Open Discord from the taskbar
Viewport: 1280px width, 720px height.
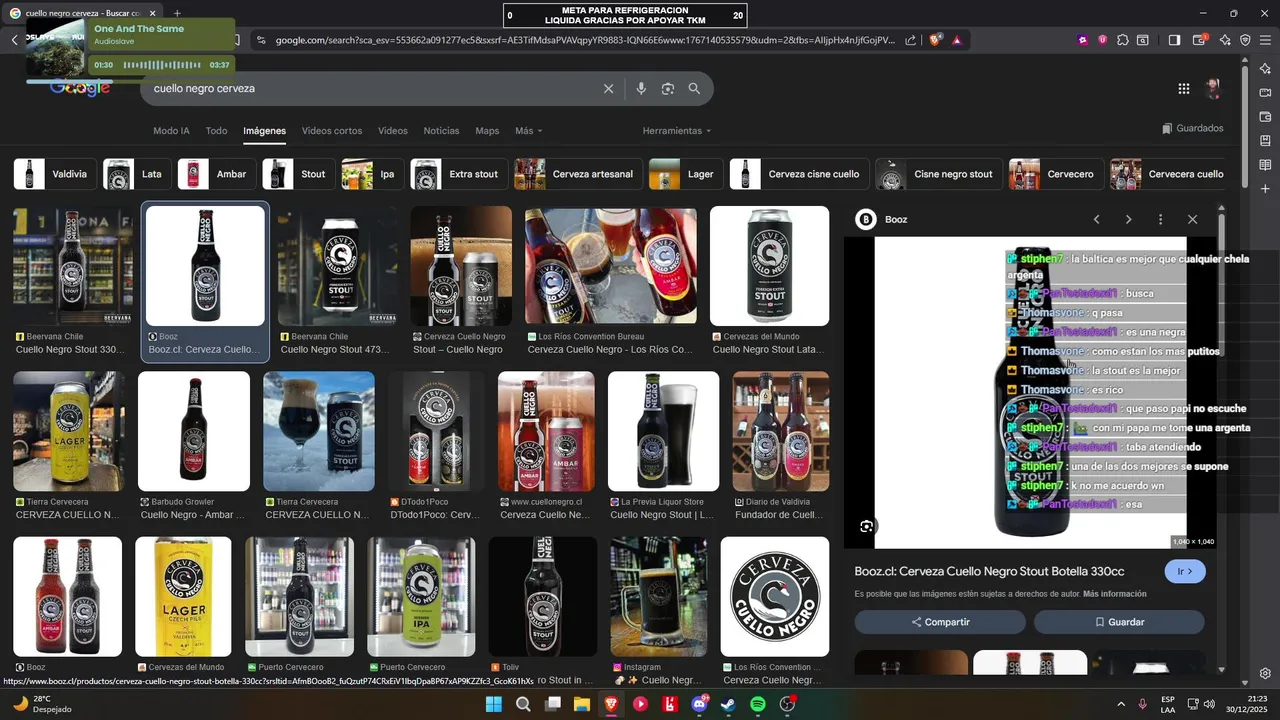(x=699, y=704)
